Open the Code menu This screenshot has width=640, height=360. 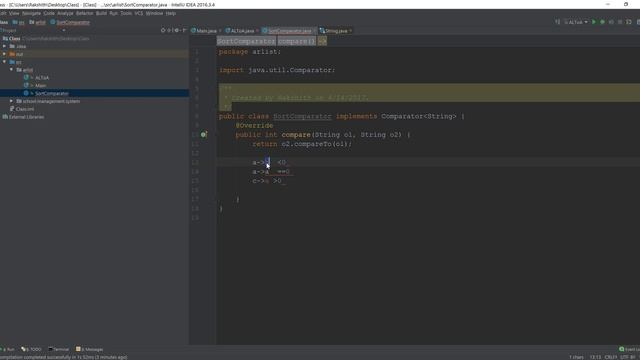(x=49, y=13)
